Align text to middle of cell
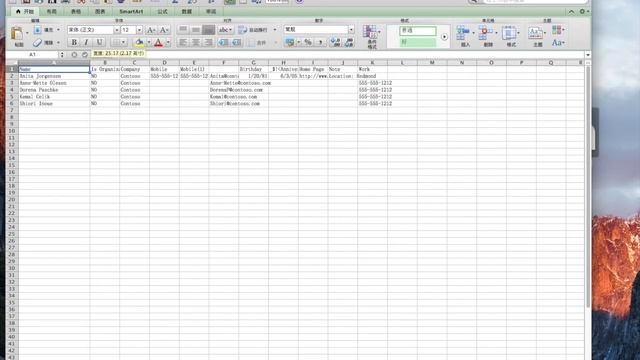 click(196, 30)
